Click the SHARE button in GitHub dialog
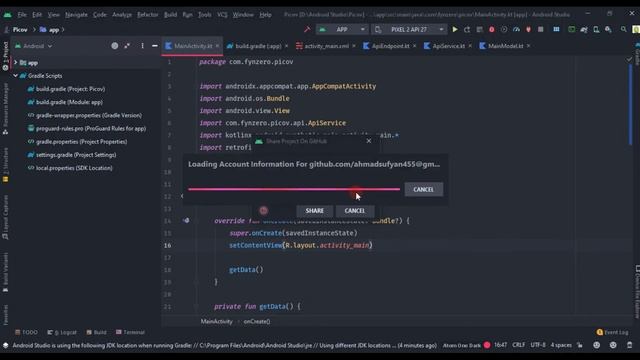The height and width of the screenshot is (360, 640). pyautogui.click(x=314, y=211)
